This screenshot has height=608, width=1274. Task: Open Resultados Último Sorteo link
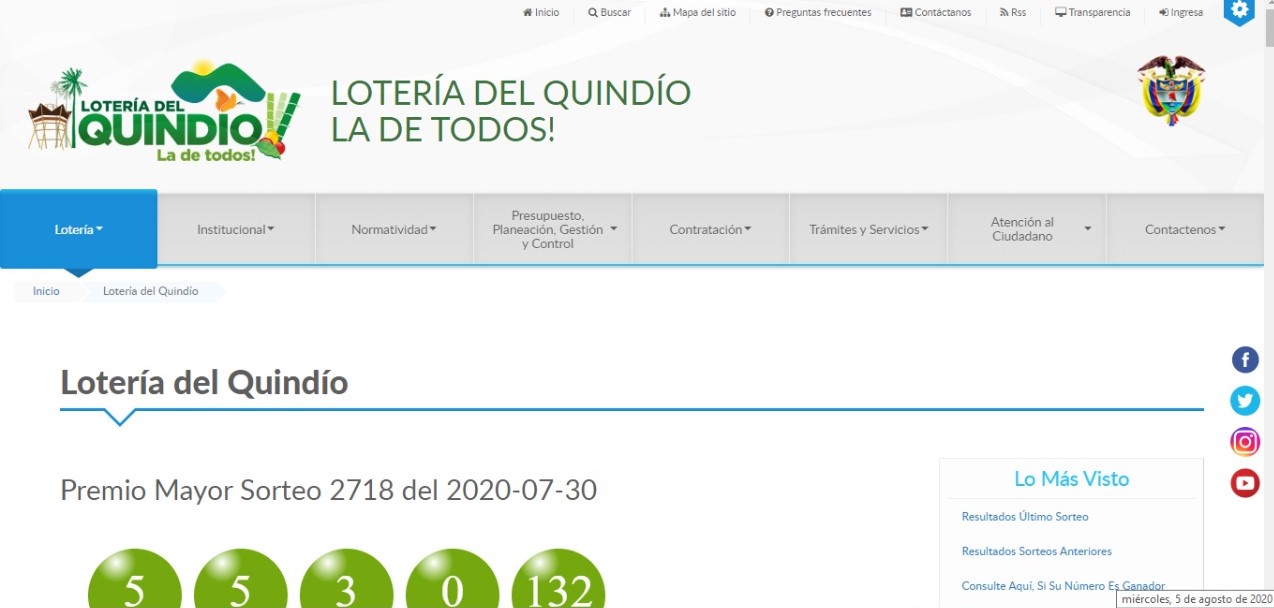tap(1025, 517)
